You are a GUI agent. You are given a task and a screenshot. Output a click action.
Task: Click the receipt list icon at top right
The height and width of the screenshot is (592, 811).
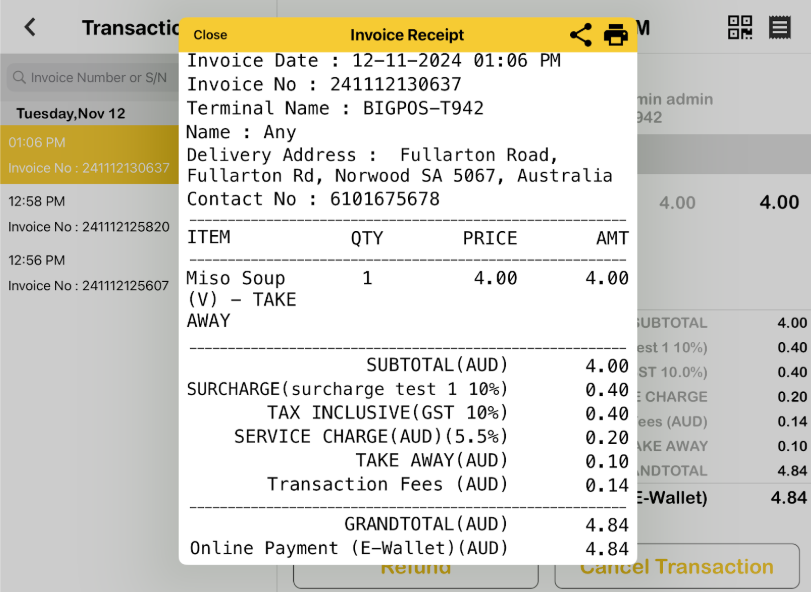tap(780, 27)
